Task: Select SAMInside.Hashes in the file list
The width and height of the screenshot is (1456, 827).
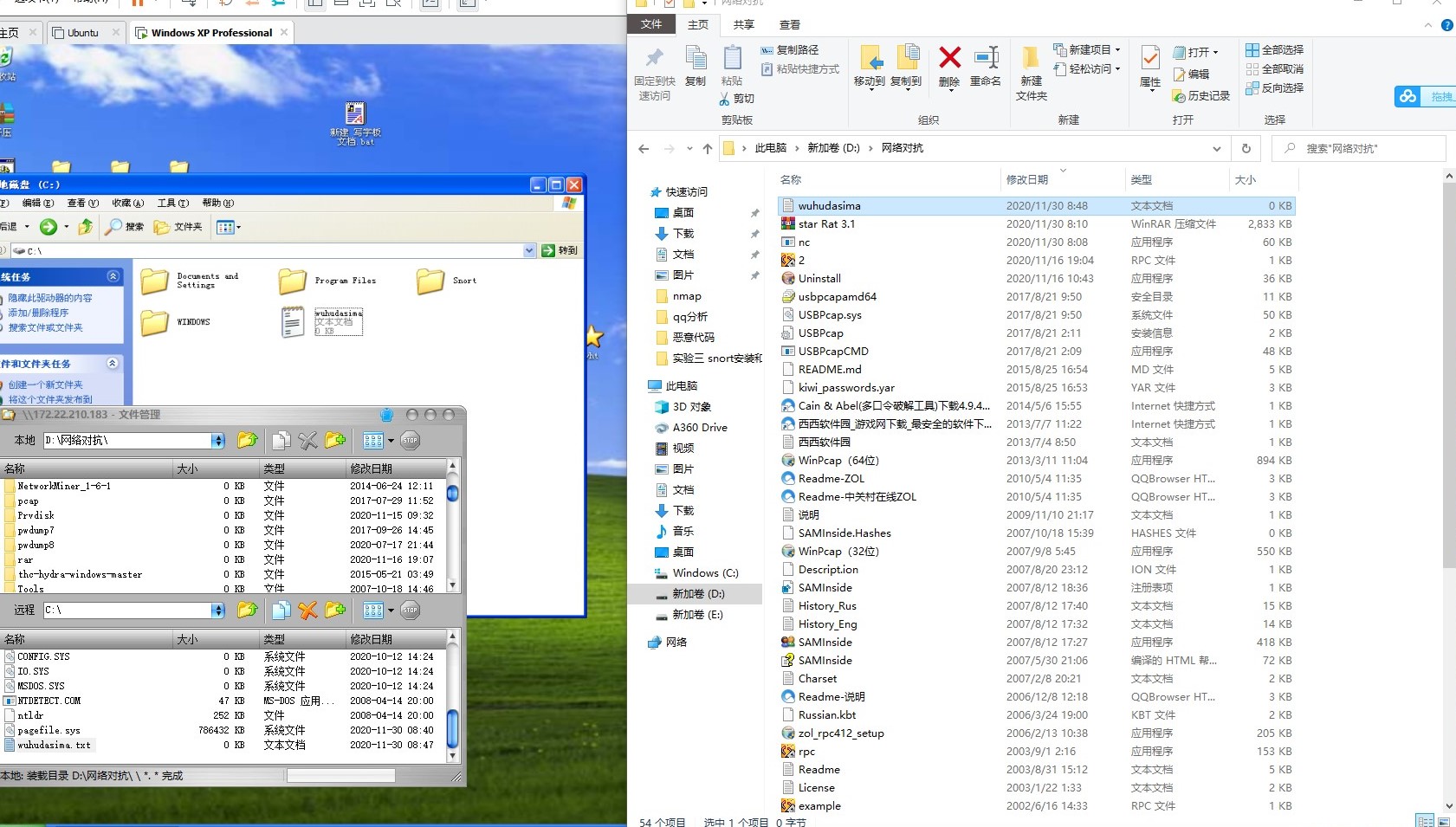Action: pos(844,533)
